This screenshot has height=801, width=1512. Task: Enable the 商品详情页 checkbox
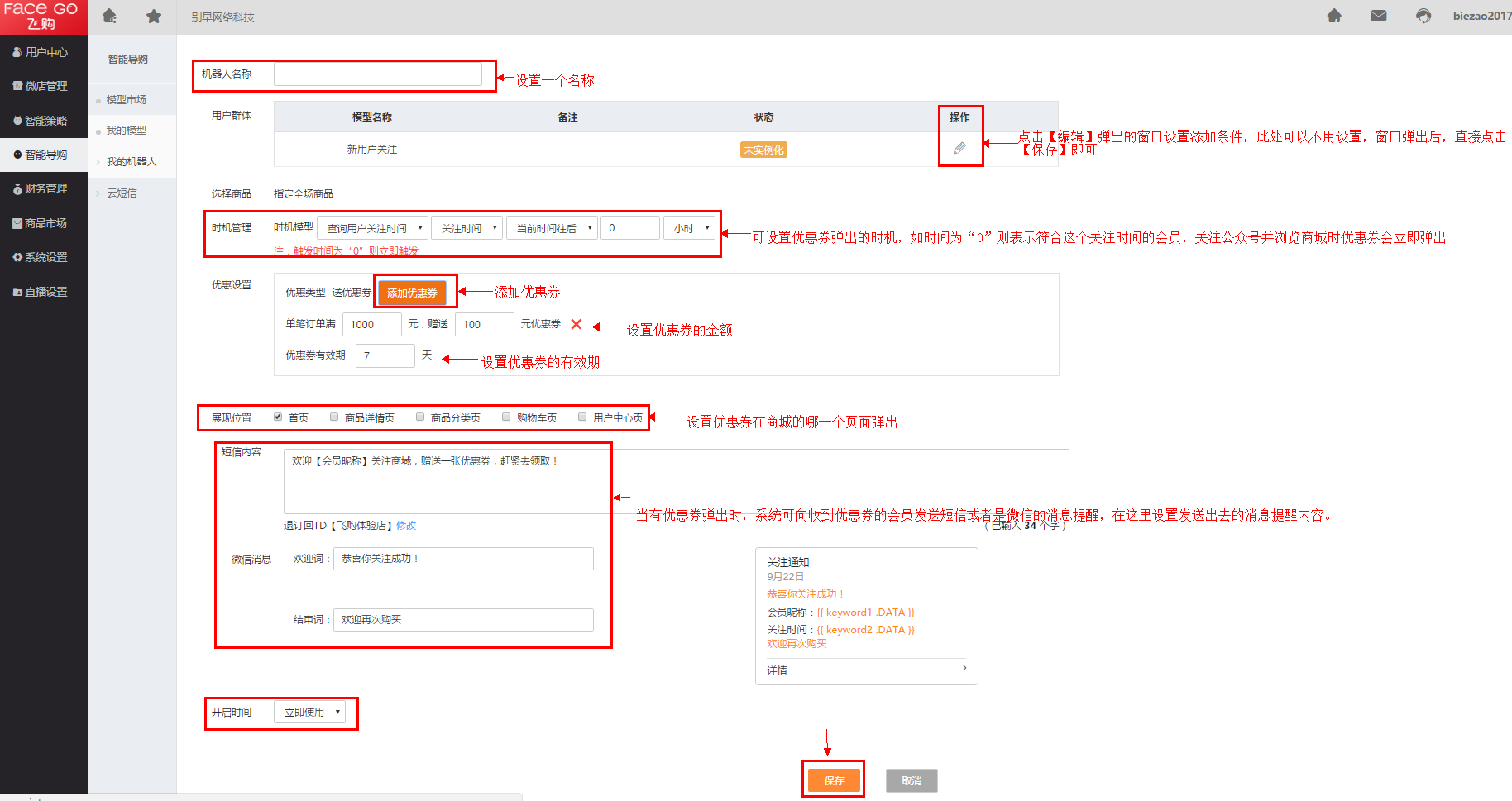coord(334,417)
